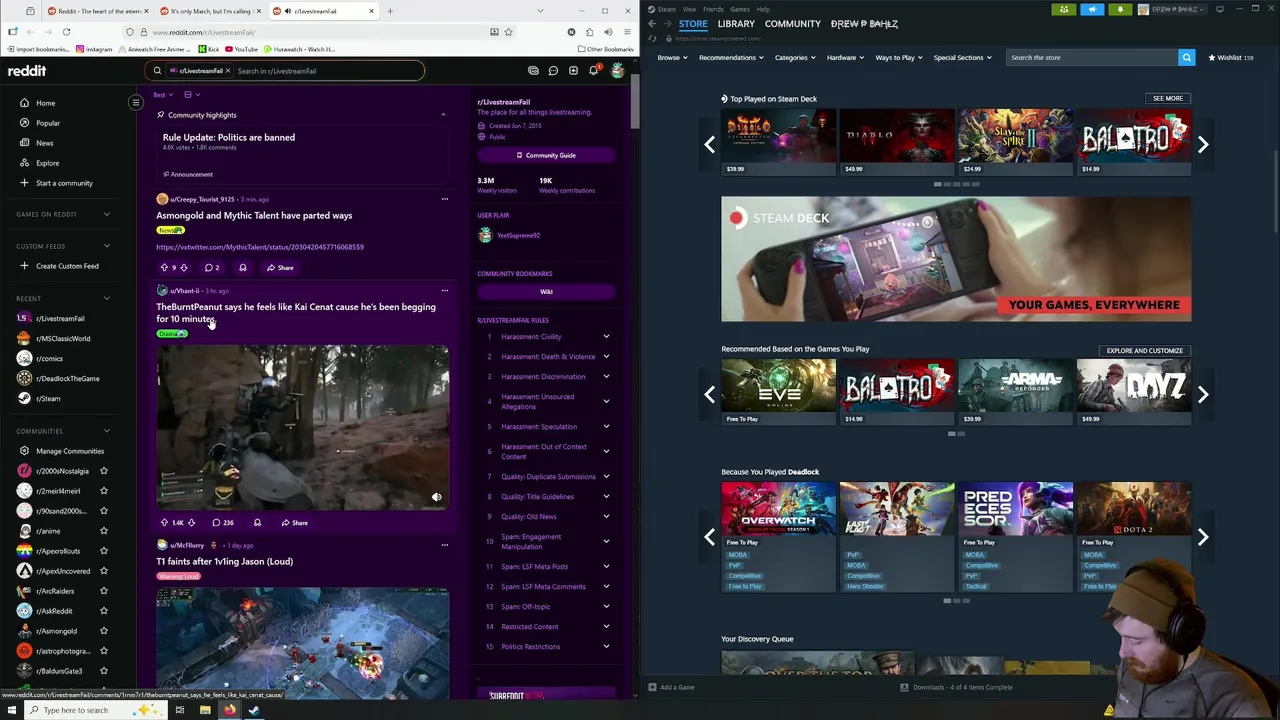Switch to Steam COMMUNITY tab
The image size is (1280, 720).
[x=793, y=24]
